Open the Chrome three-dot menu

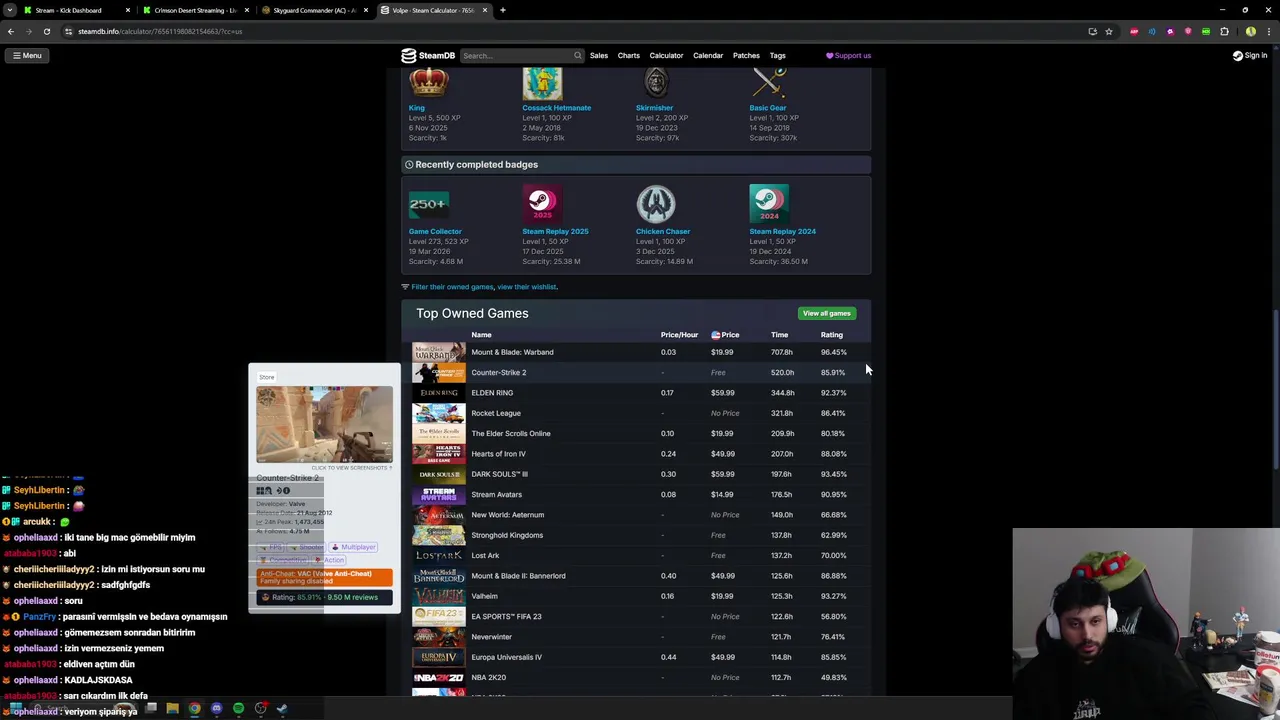coord(1268,31)
